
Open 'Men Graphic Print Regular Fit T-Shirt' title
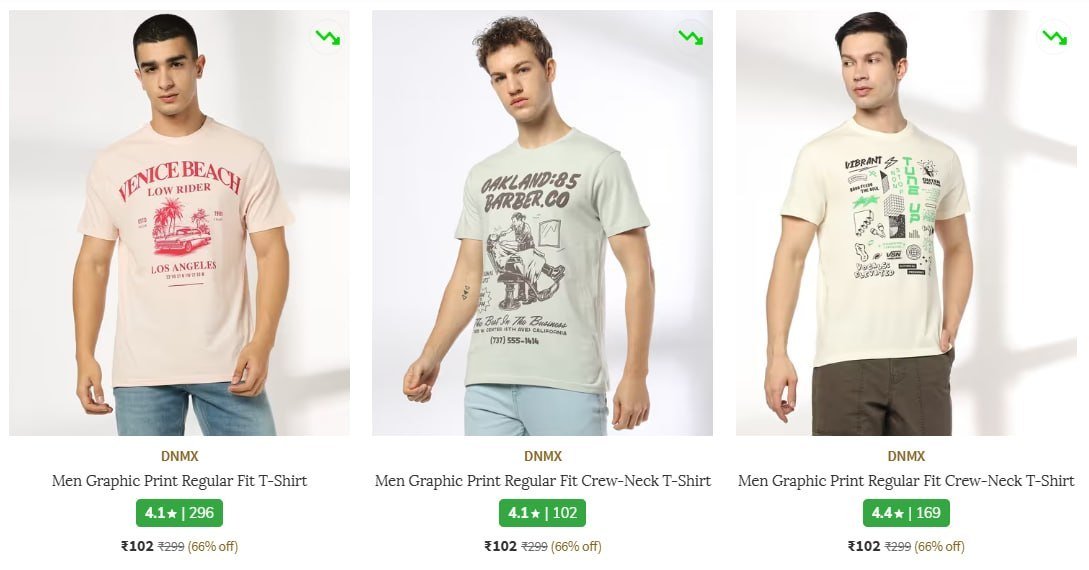click(x=179, y=481)
